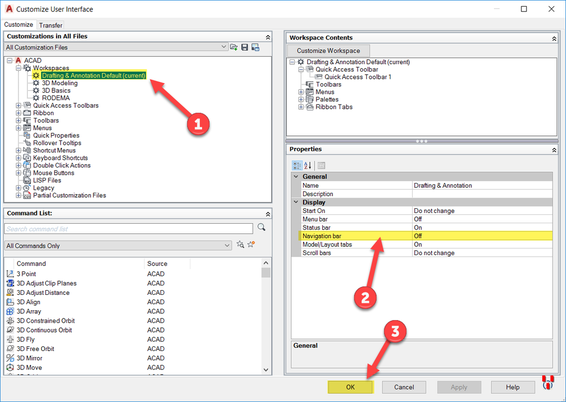
Task: Click the save all customization files icon
Action: pos(245,47)
